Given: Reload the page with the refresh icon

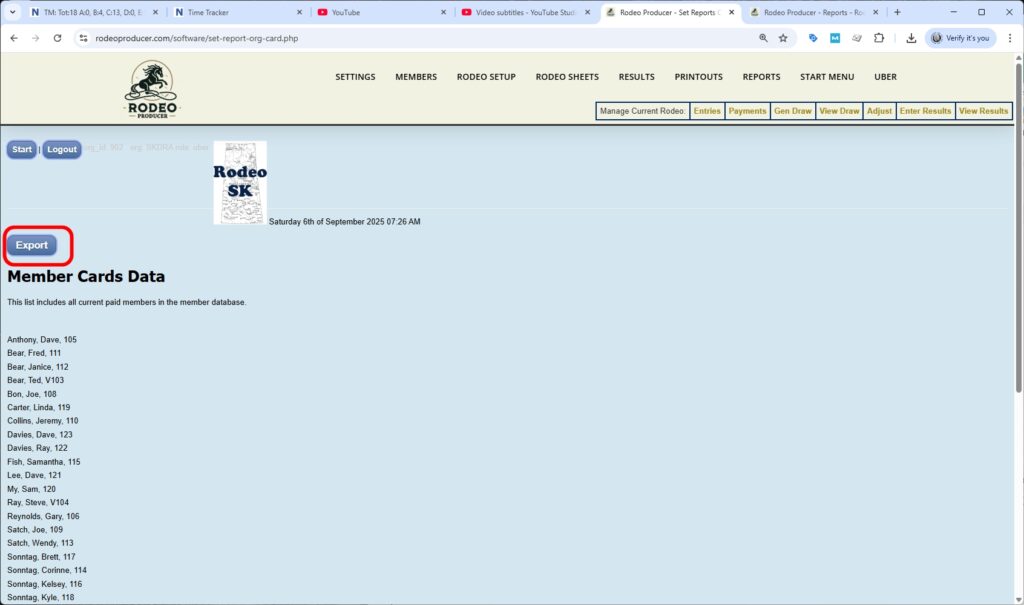Looking at the screenshot, I should (57, 38).
